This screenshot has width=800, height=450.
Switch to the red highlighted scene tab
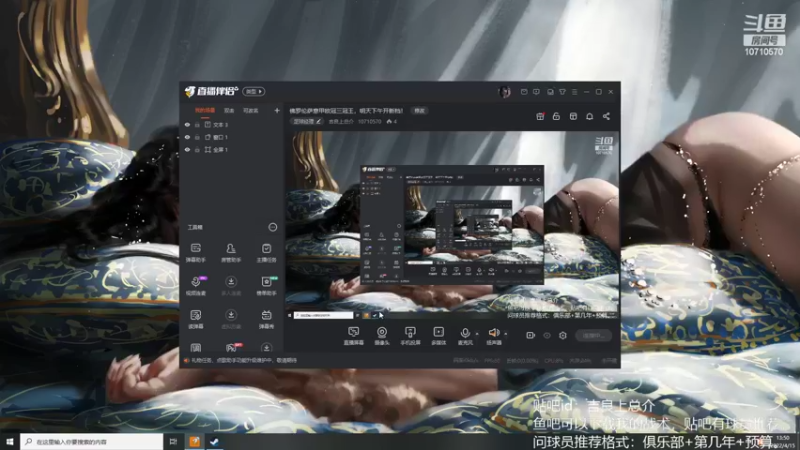(x=205, y=110)
